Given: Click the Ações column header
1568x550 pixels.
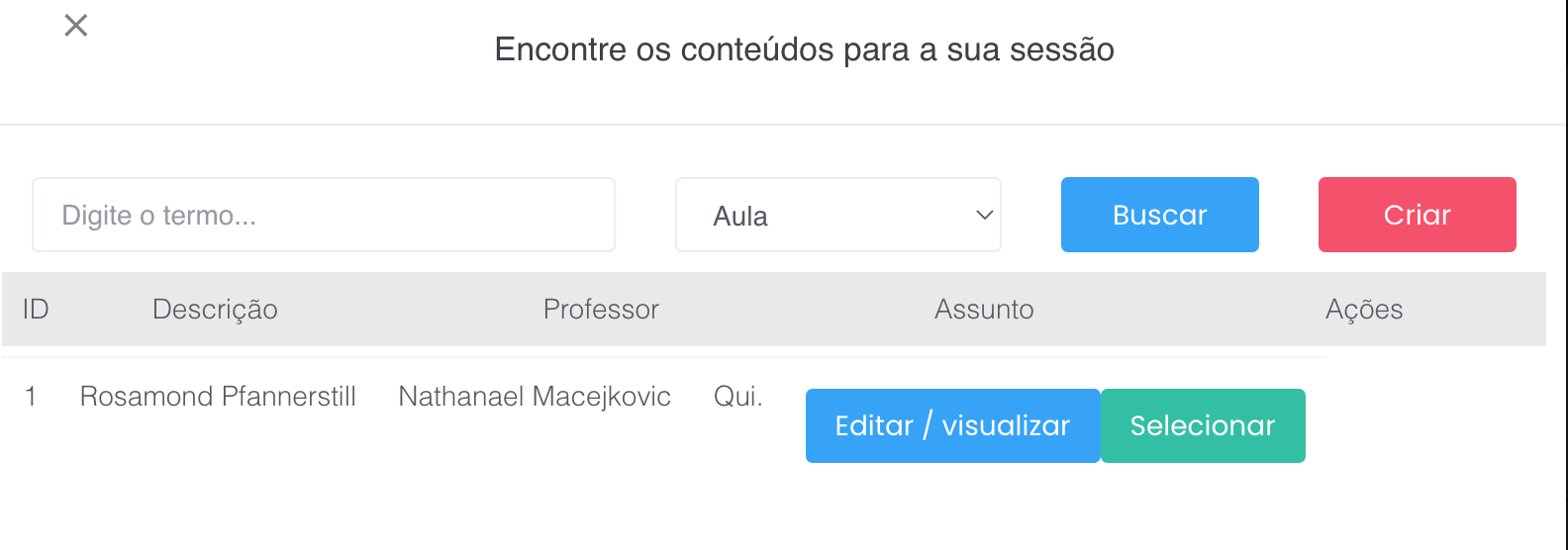Looking at the screenshot, I should (1363, 310).
